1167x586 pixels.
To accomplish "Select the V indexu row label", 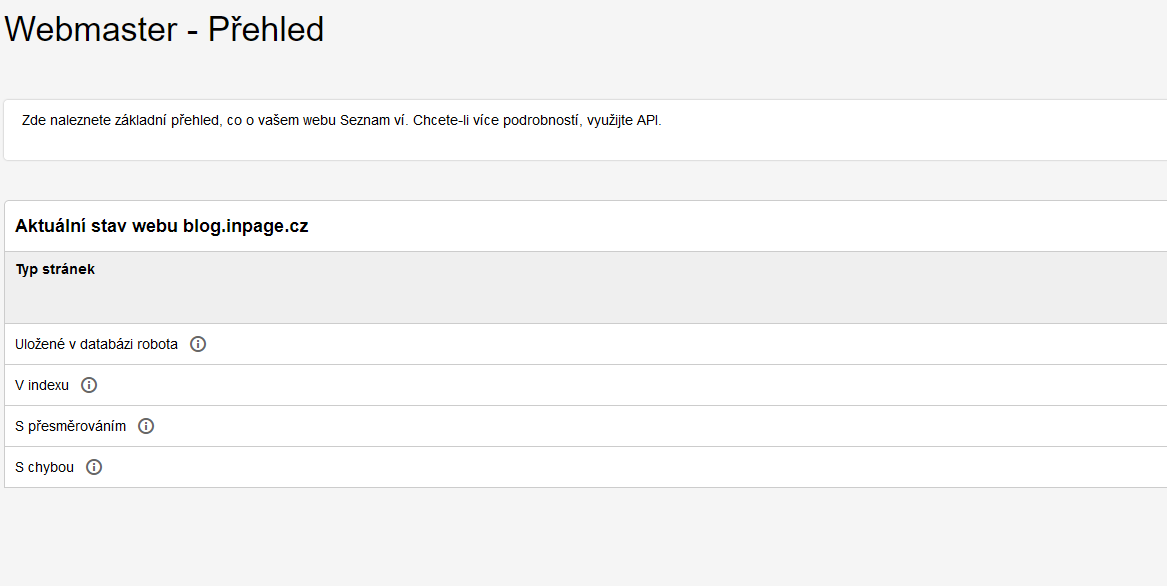I will 42,385.
